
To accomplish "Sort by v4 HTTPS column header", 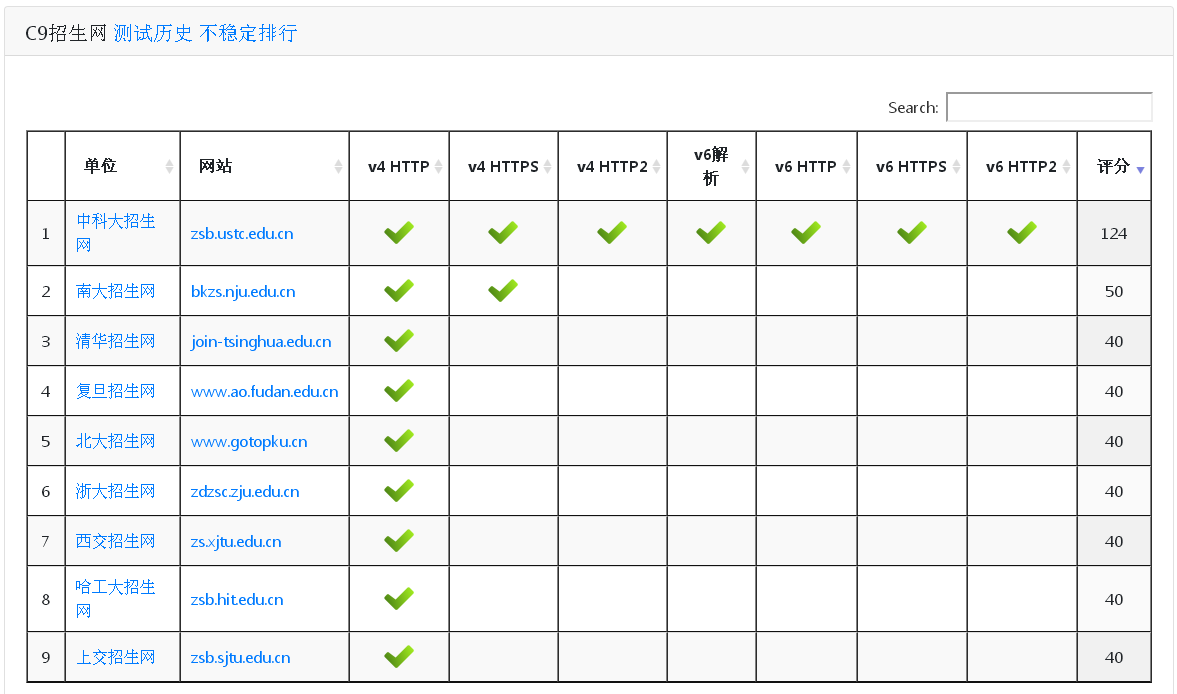I will click(x=503, y=166).
